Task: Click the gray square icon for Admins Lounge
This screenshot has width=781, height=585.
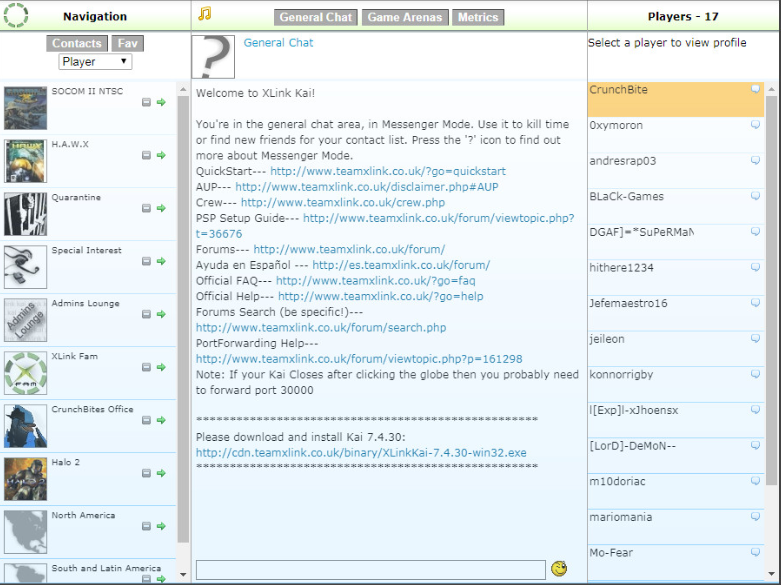Action: point(146,314)
